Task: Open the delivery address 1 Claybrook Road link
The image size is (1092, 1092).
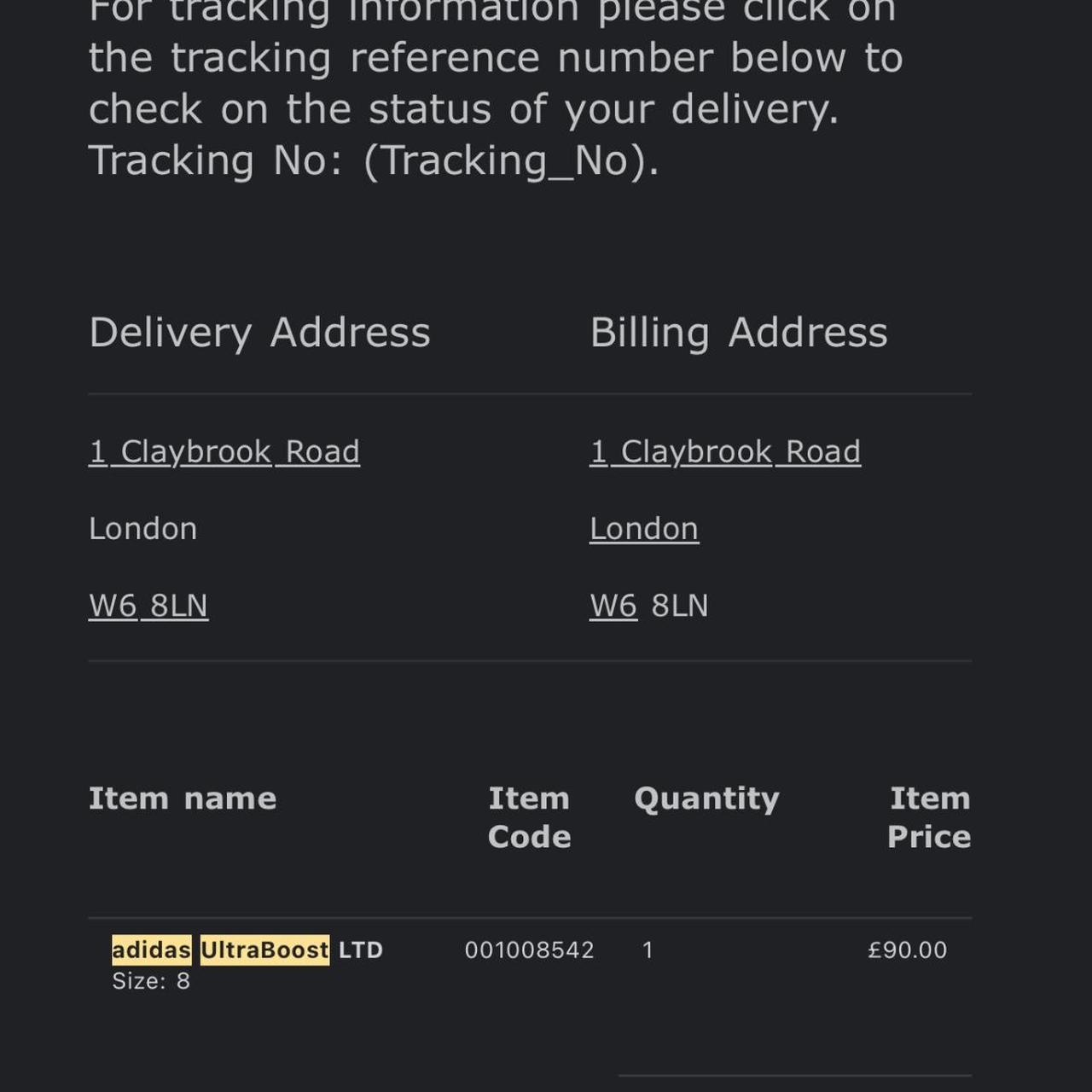Action: [224, 452]
